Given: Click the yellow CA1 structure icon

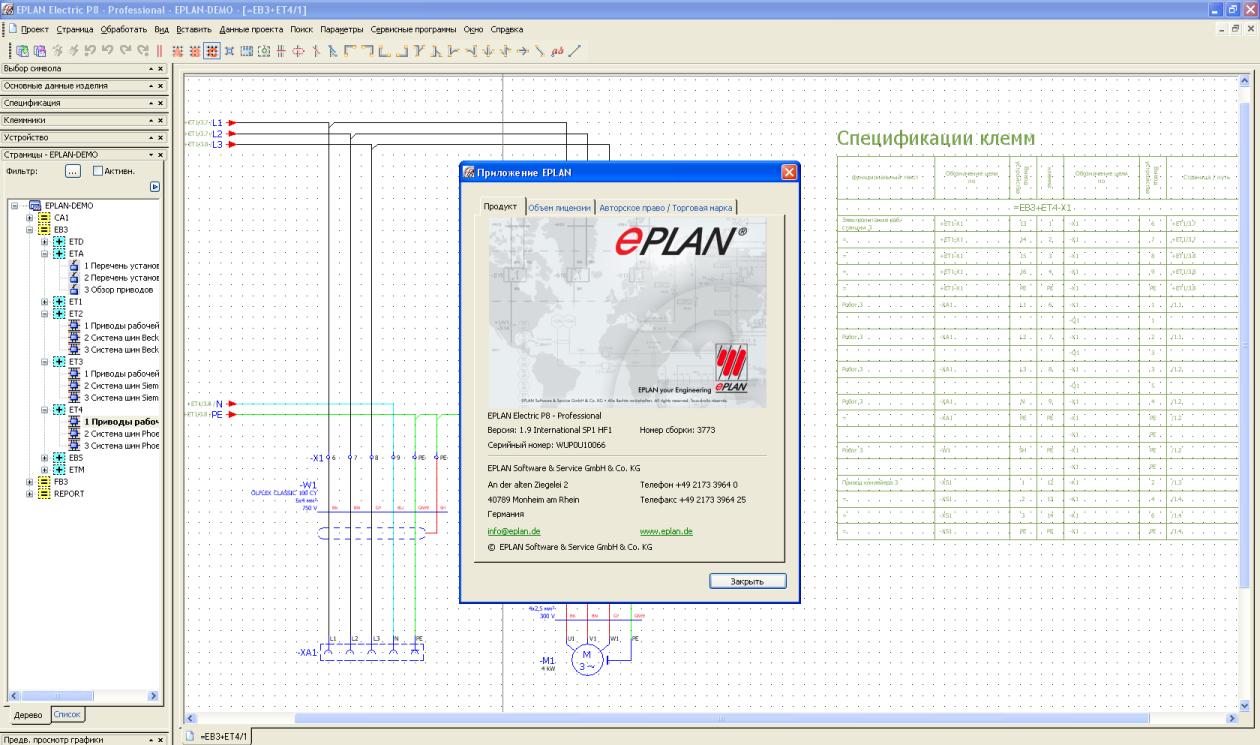Looking at the screenshot, I should (x=44, y=217).
